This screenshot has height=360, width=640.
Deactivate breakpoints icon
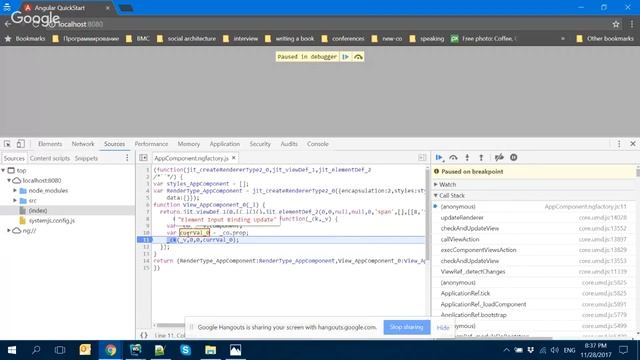[x=499, y=158]
